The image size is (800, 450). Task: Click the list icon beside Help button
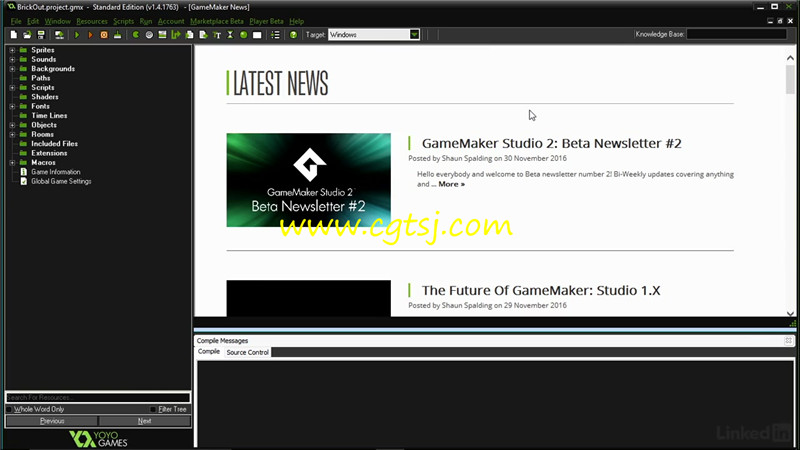pos(276,35)
